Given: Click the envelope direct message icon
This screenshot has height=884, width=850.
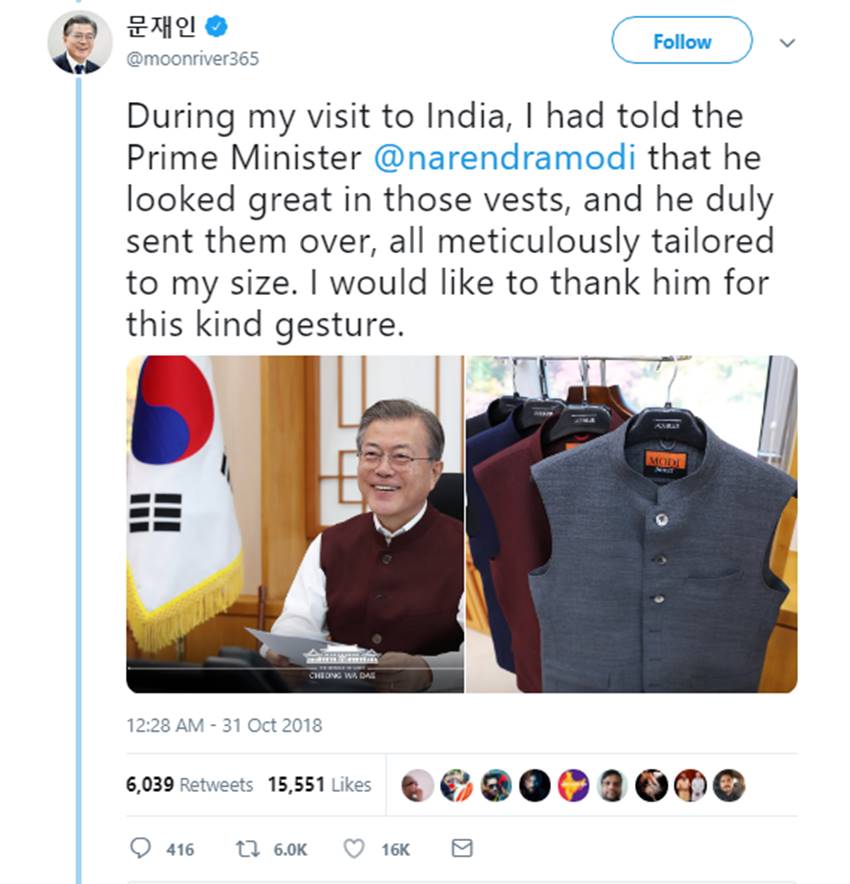Looking at the screenshot, I should [461, 848].
